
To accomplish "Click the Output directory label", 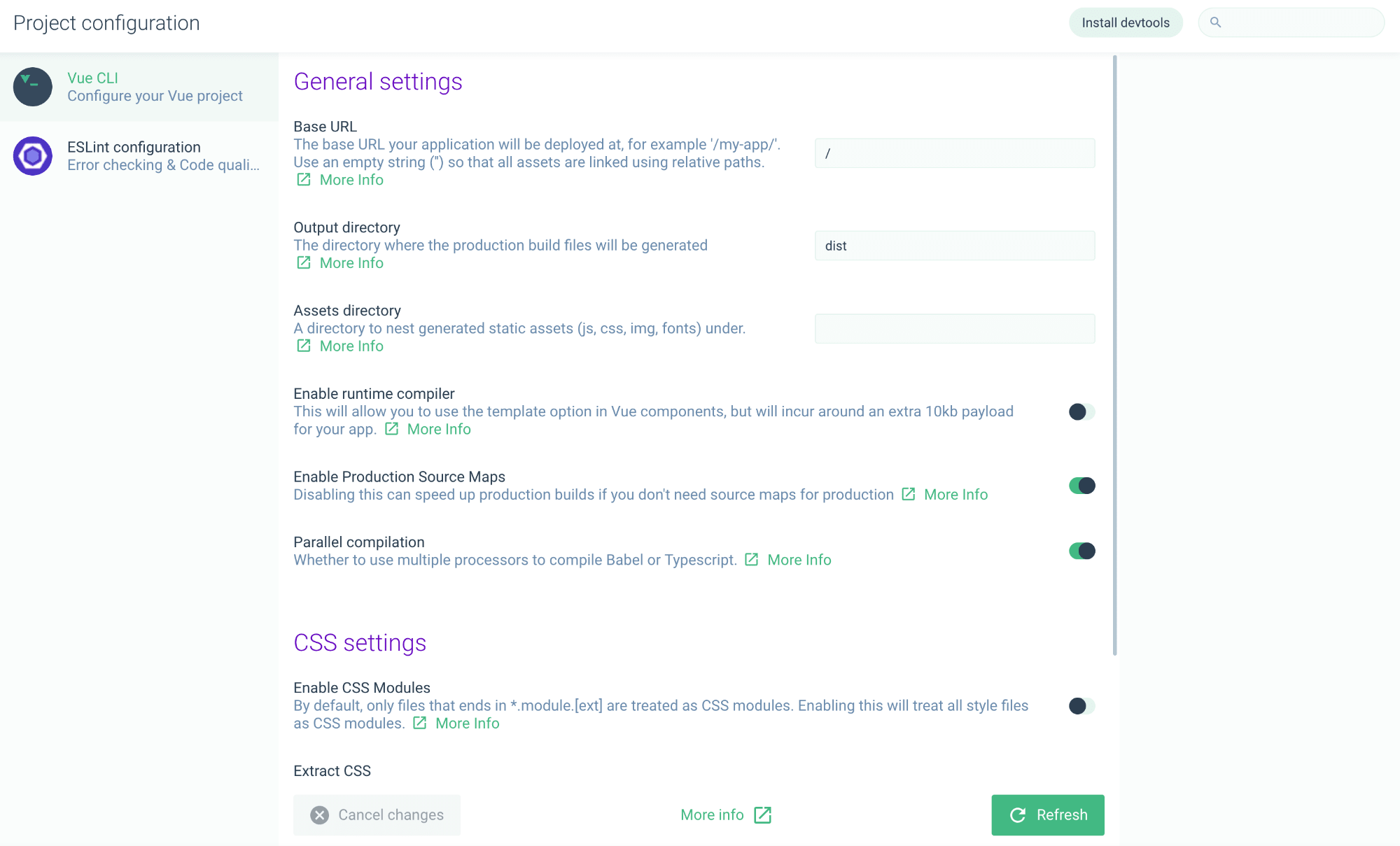I will (346, 227).
